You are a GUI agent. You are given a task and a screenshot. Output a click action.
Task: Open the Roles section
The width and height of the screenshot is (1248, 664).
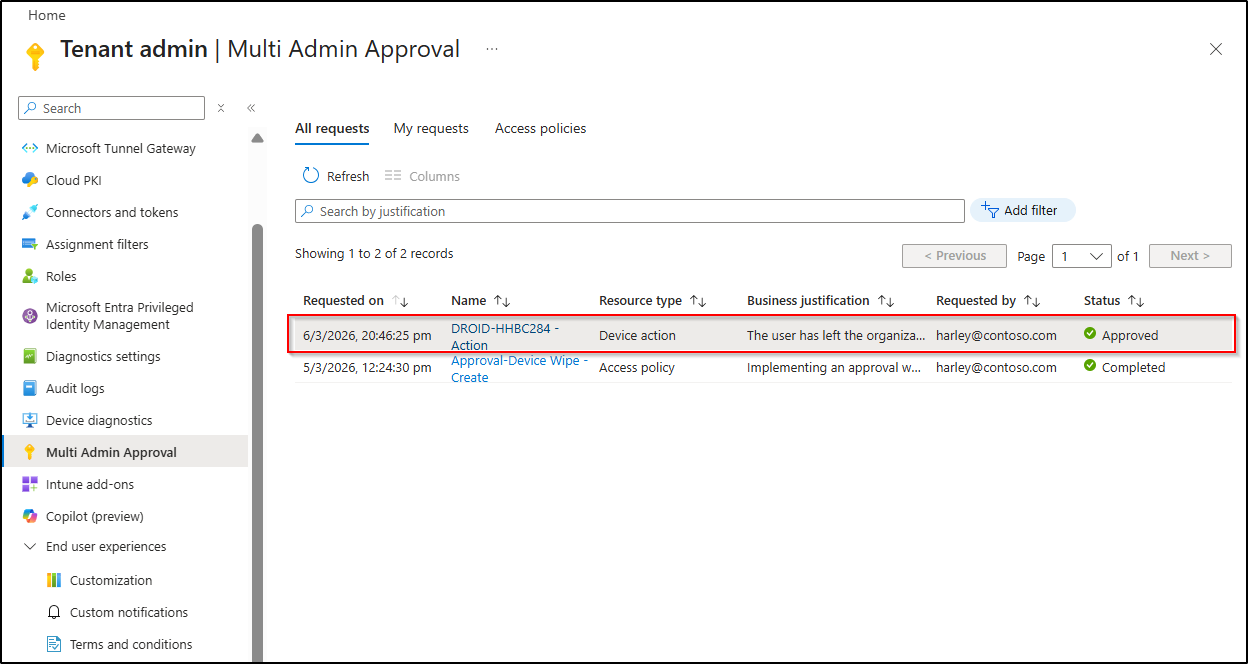click(x=60, y=276)
